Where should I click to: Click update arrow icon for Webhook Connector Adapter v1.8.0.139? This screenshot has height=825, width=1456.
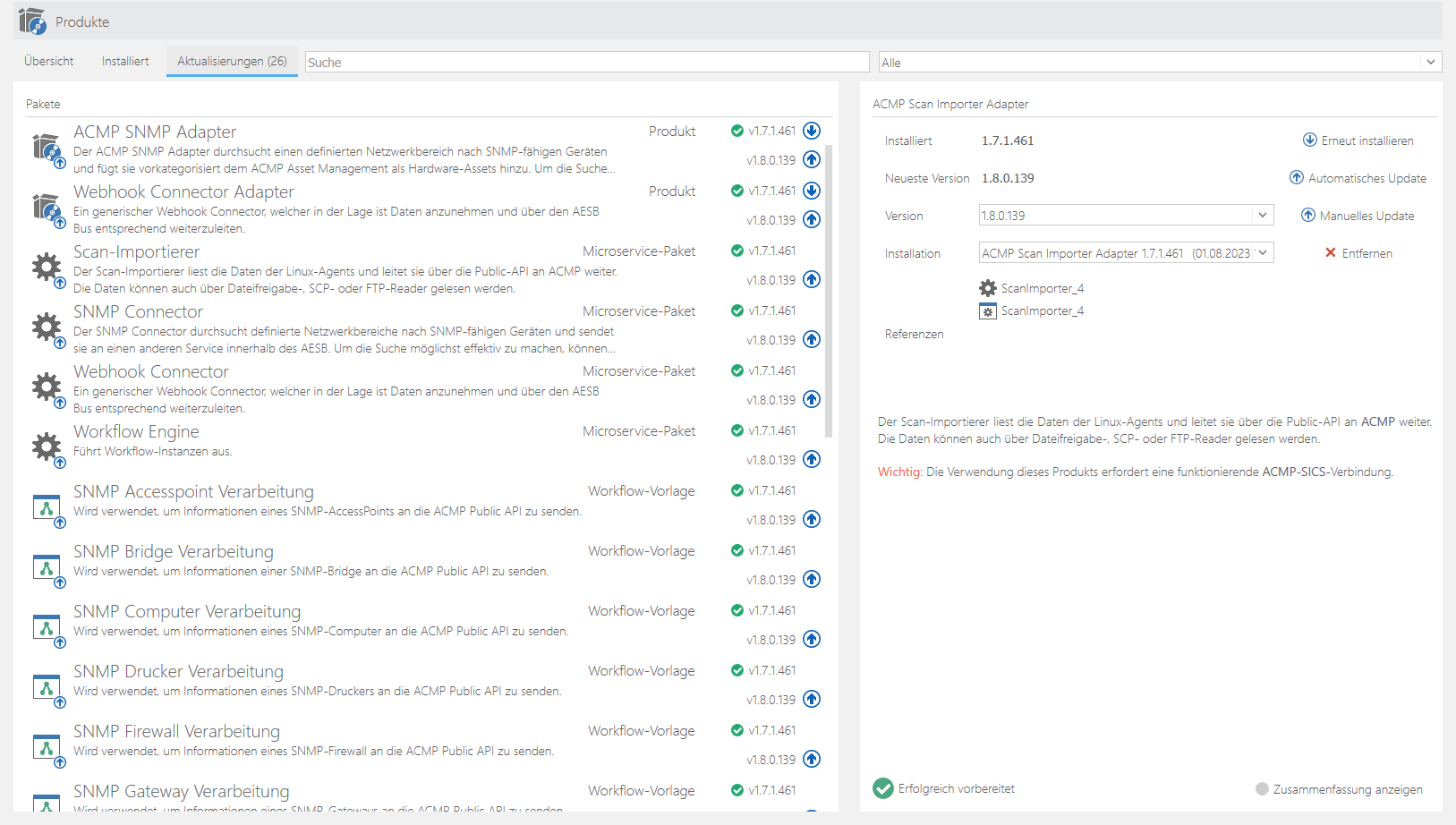point(812,219)
